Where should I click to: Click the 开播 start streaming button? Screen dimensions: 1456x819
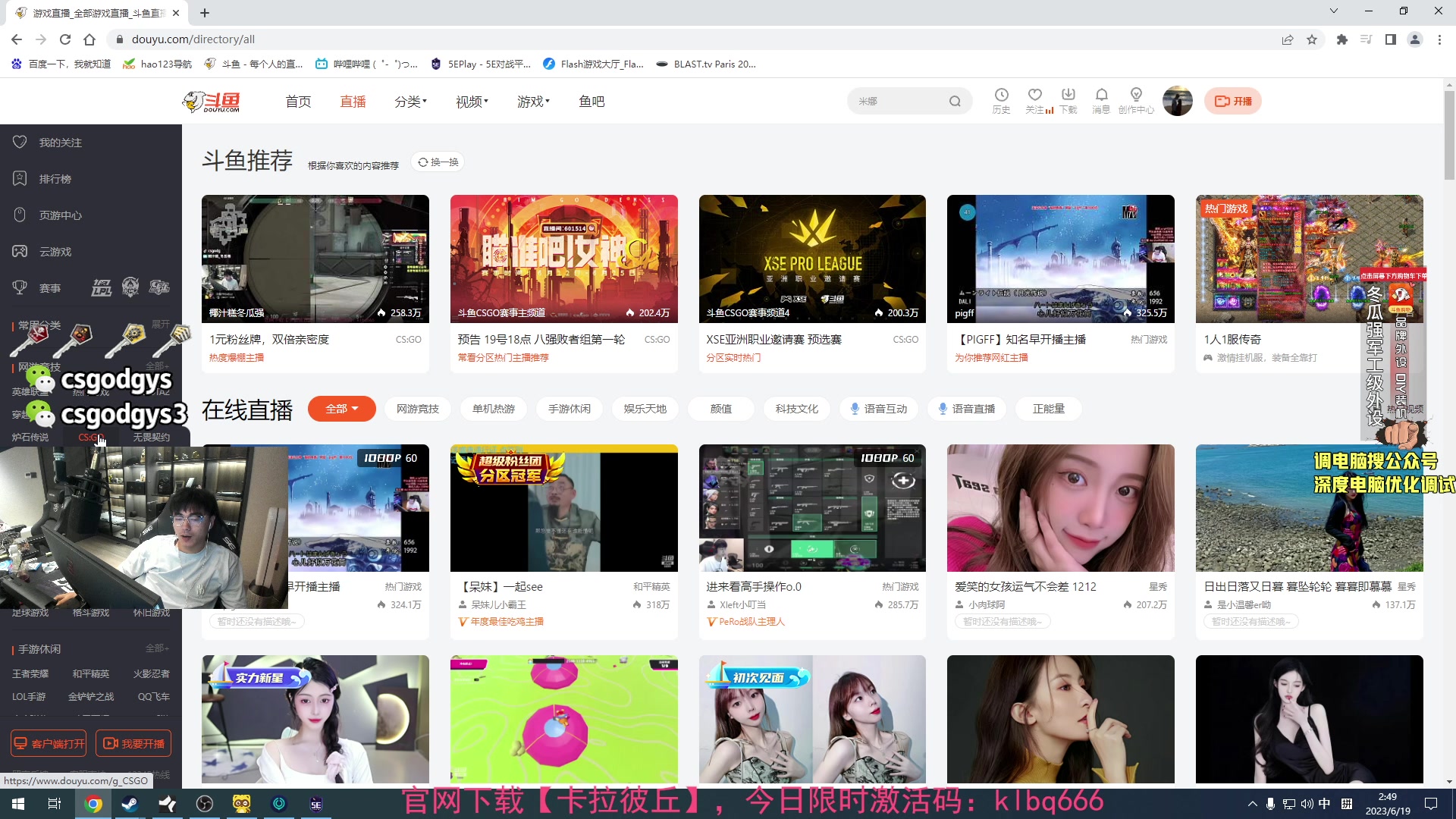tap(1233, 101)
